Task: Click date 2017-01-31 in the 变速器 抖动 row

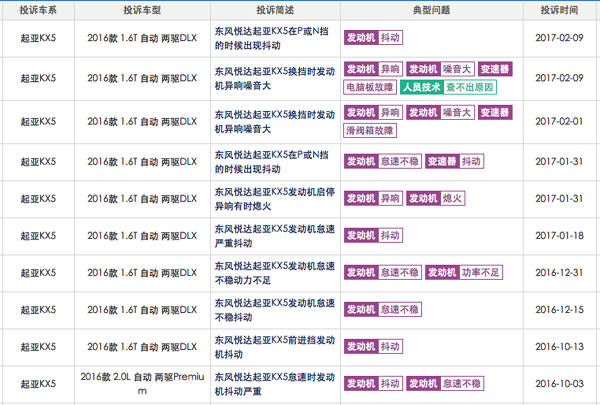Action: pyautogui.click(x=559, y=162)
